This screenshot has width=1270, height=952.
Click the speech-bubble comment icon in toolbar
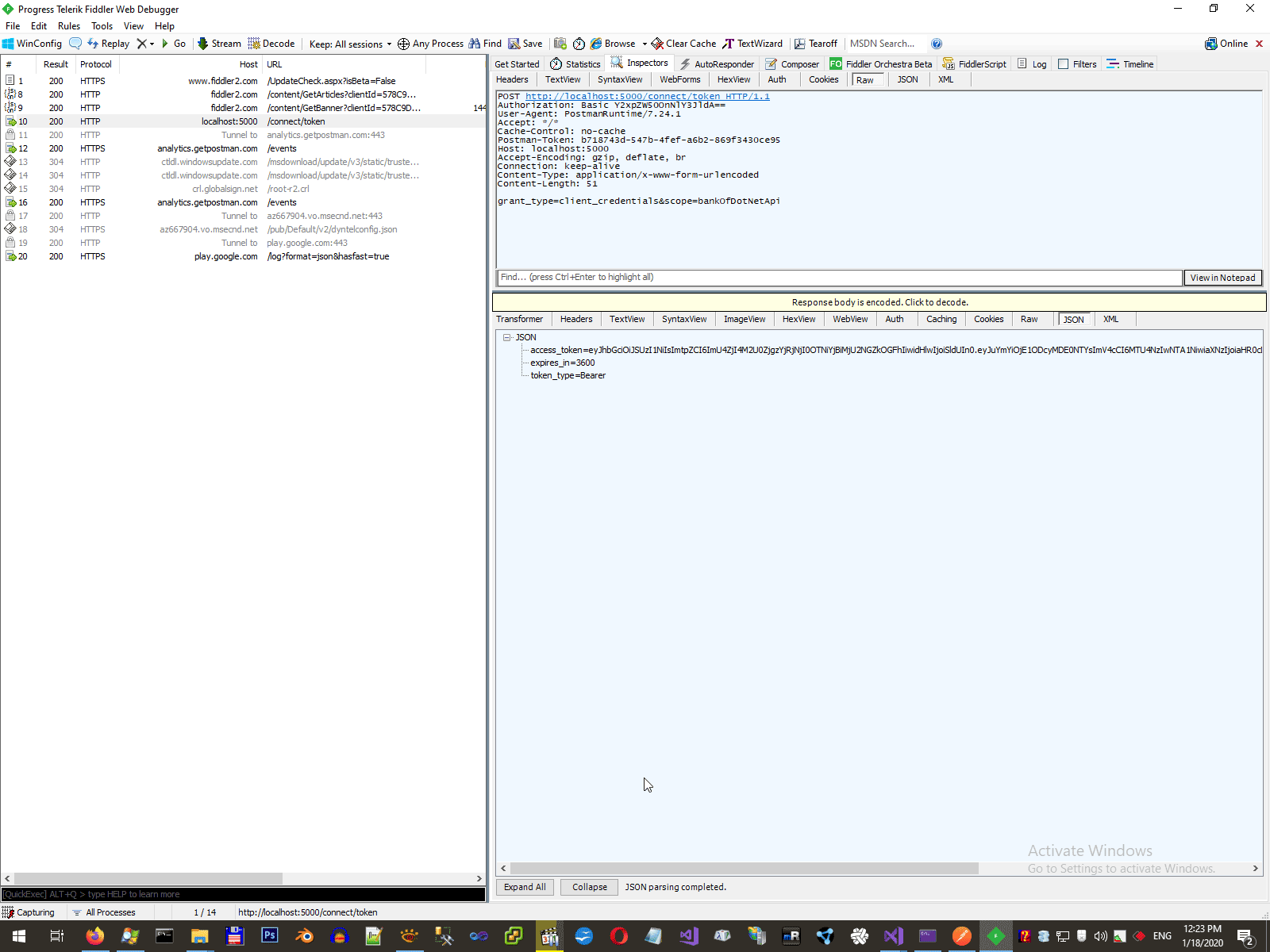[75, 44]
